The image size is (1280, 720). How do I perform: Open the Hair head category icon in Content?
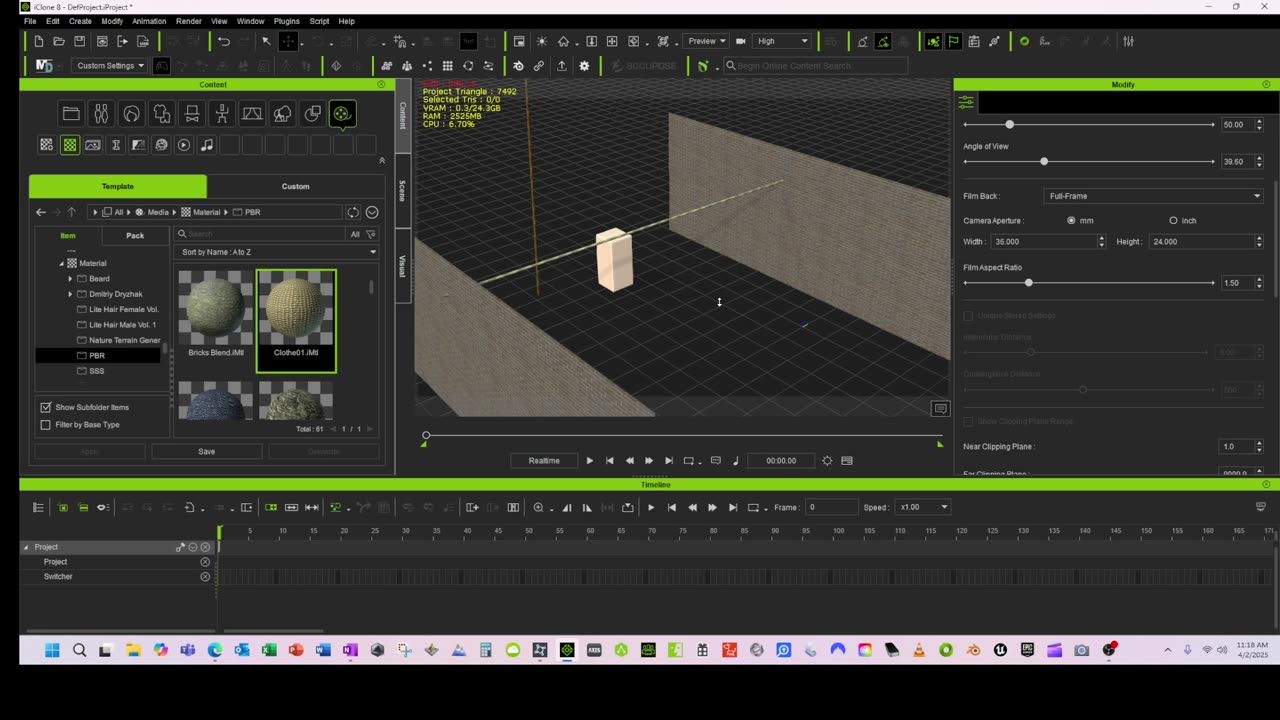point(131,114)
